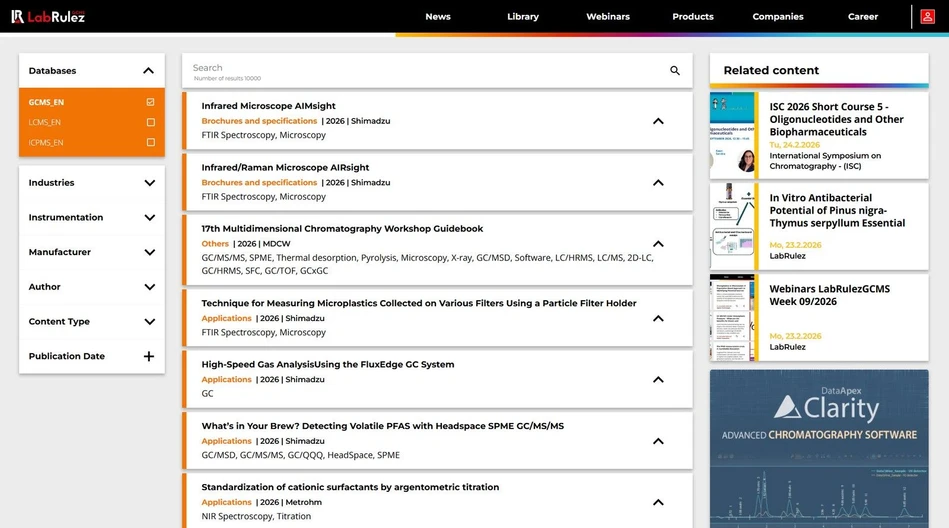Click the plus icon beside Publication Date

coord(149,356)
